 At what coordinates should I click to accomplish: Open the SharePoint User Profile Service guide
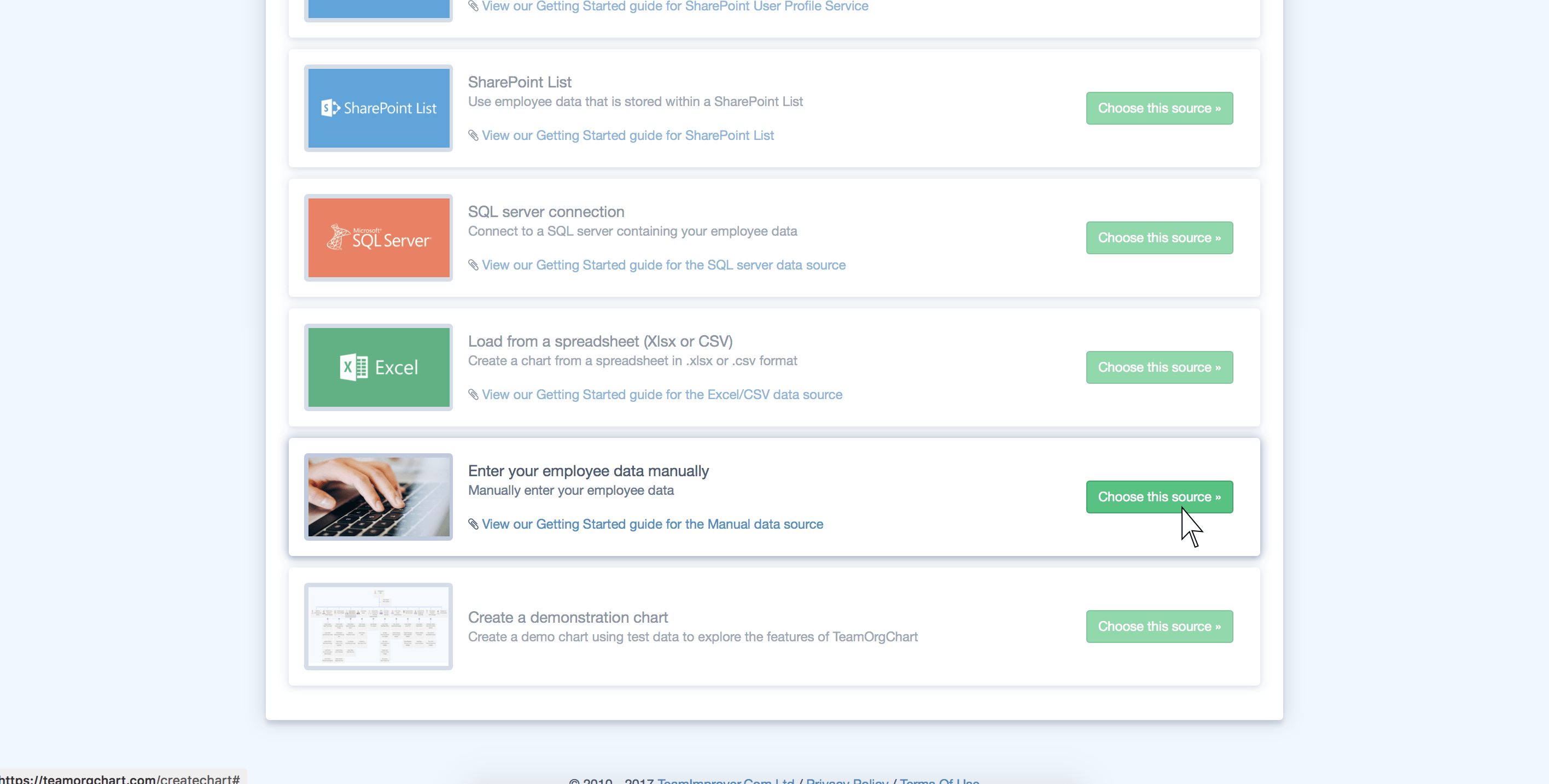point(675,6)
